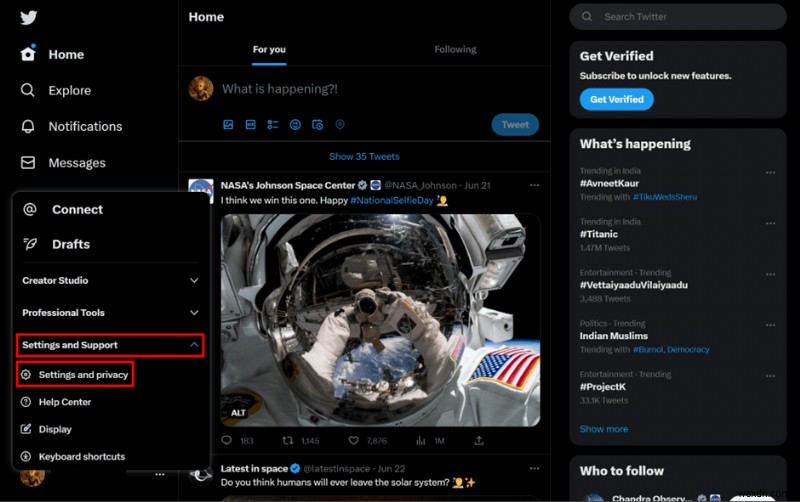The height and width of the screenshot is (502, 800).
Task: Click the profile avatar beside compose box
Action: (x=201, y=89)
